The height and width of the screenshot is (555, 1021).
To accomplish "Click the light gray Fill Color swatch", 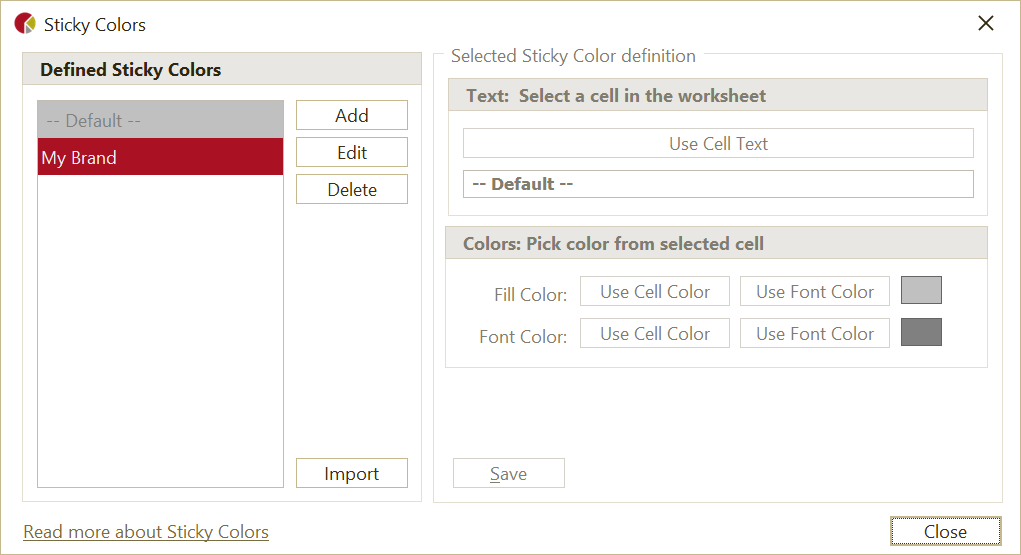I will (x=921, y=290).
